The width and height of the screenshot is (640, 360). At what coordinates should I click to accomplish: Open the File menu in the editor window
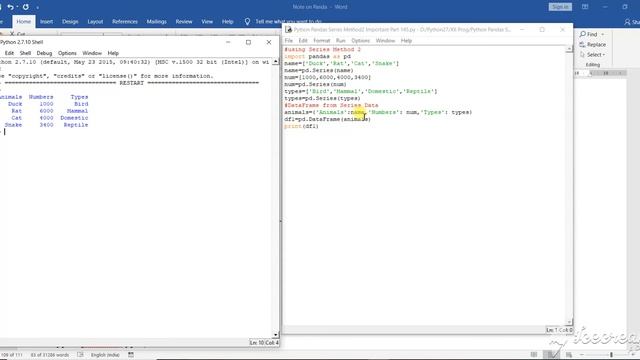pyautogui.click(x=289, y=41)
